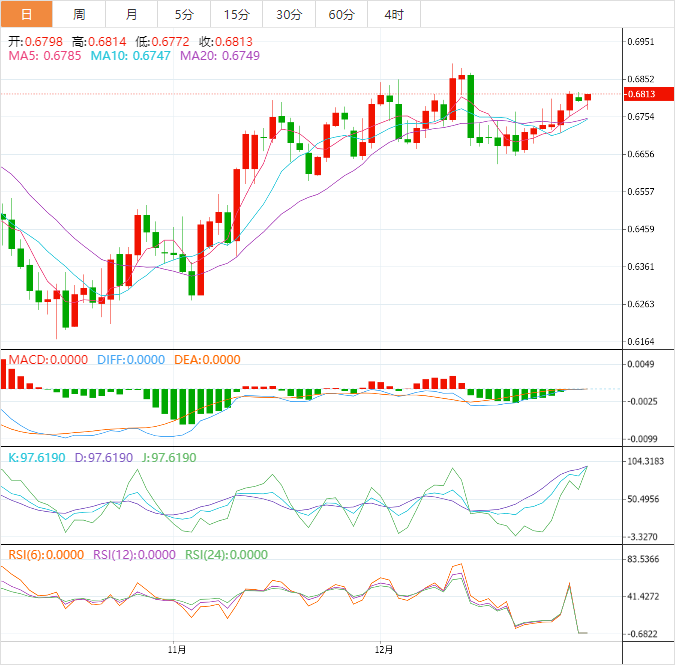Switch to the 5分 timeframe

click(184, 14)
